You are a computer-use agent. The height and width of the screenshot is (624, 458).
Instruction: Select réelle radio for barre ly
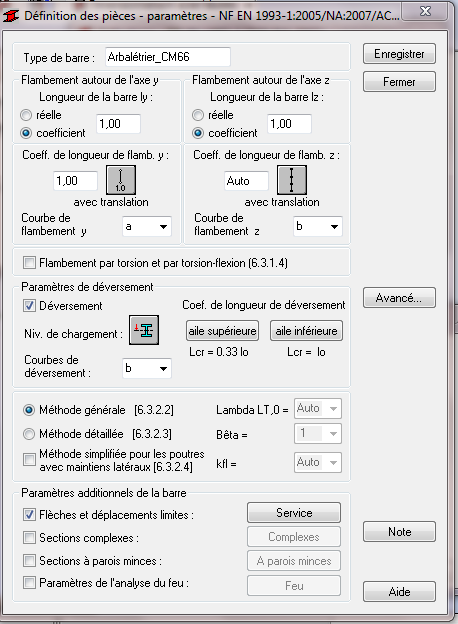(x=26, y=115)
